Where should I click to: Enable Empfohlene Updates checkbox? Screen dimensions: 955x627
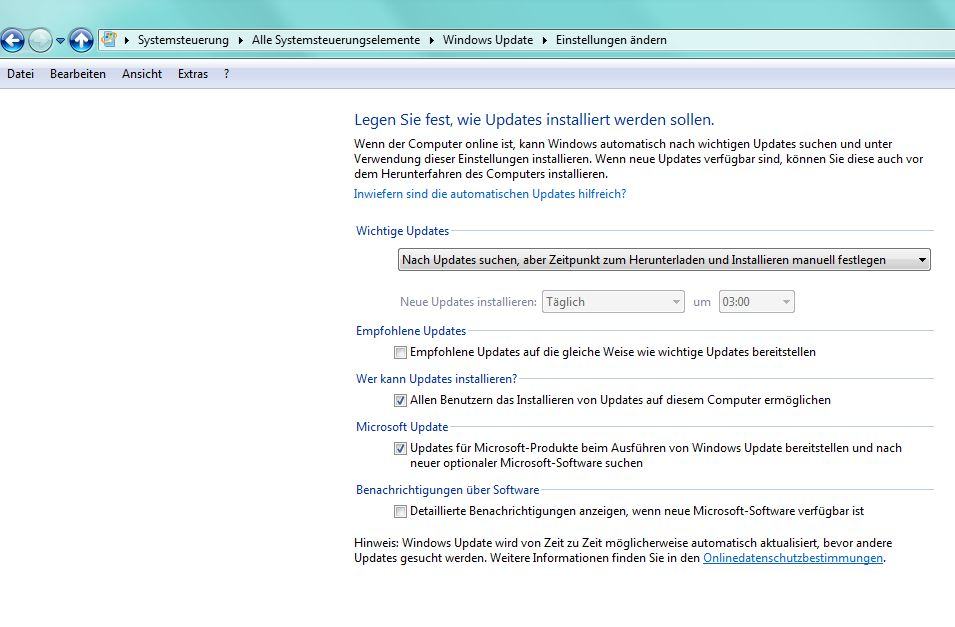[x=400, y=352]
